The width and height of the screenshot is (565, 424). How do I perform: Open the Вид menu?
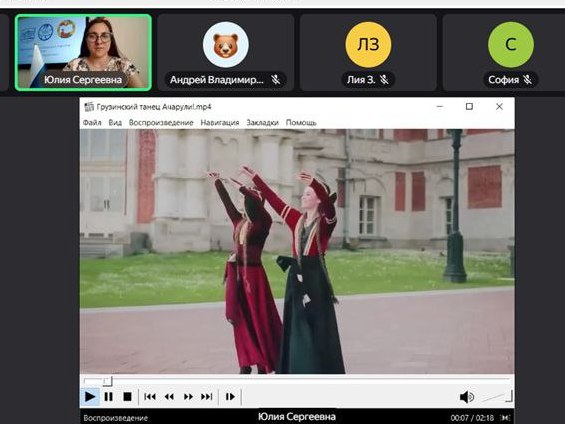tap(115, 123)
